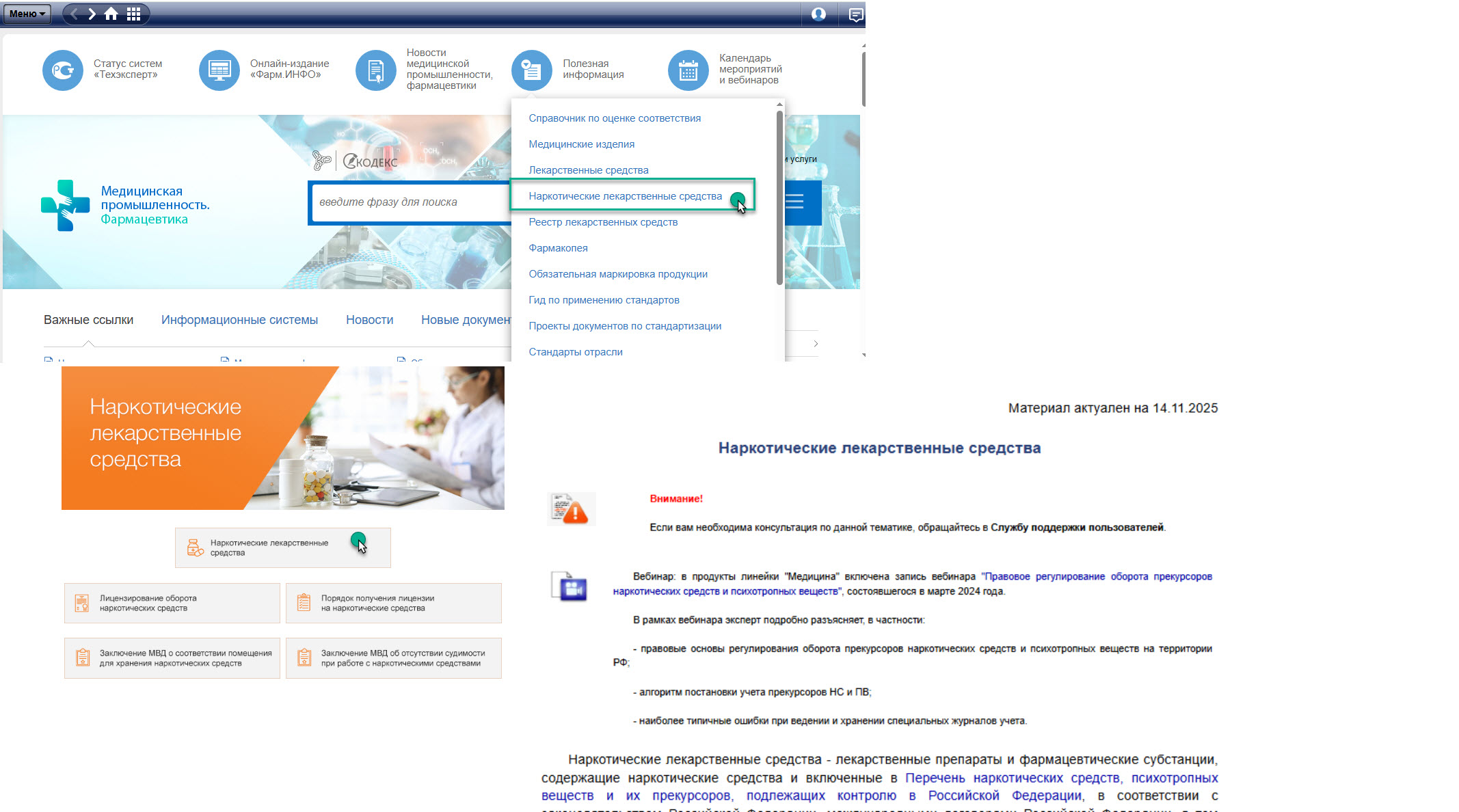The height and width of the screenshot is (812, 1459).
Task: Click Лицензирование оборота наркотических средств button
Action: 172,603
